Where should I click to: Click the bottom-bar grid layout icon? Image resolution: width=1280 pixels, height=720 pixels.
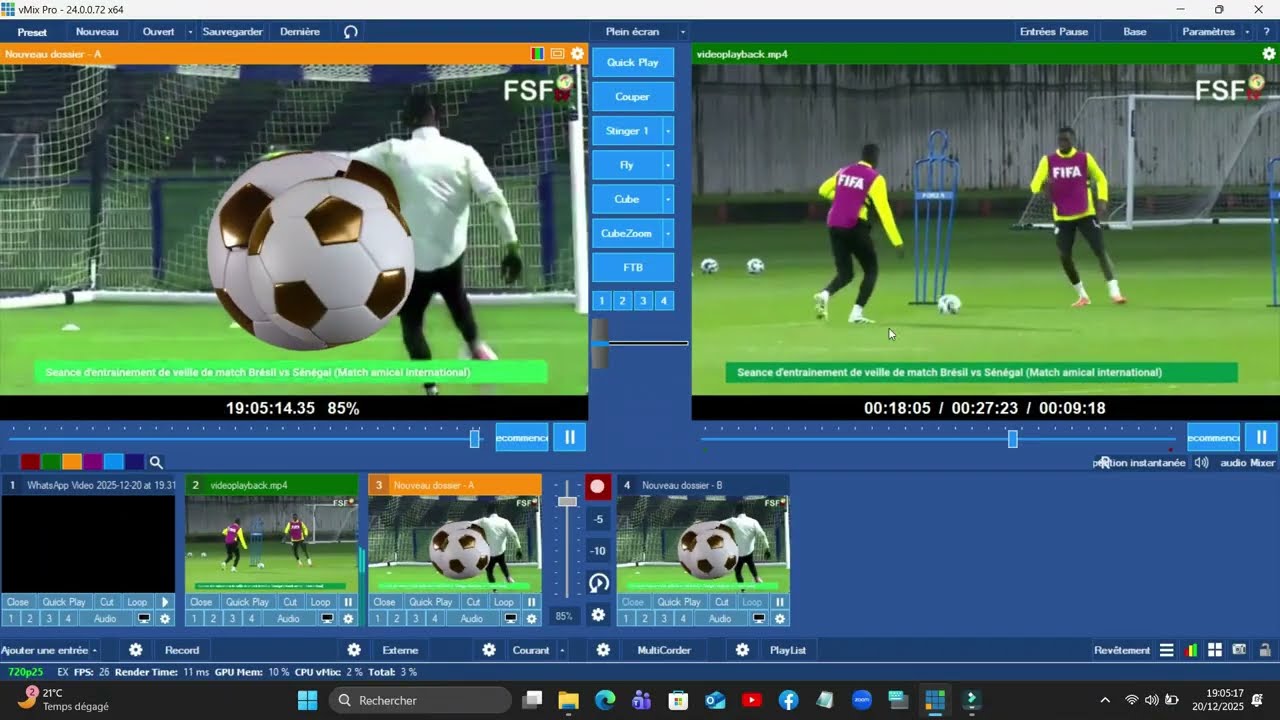[1215, 650]
